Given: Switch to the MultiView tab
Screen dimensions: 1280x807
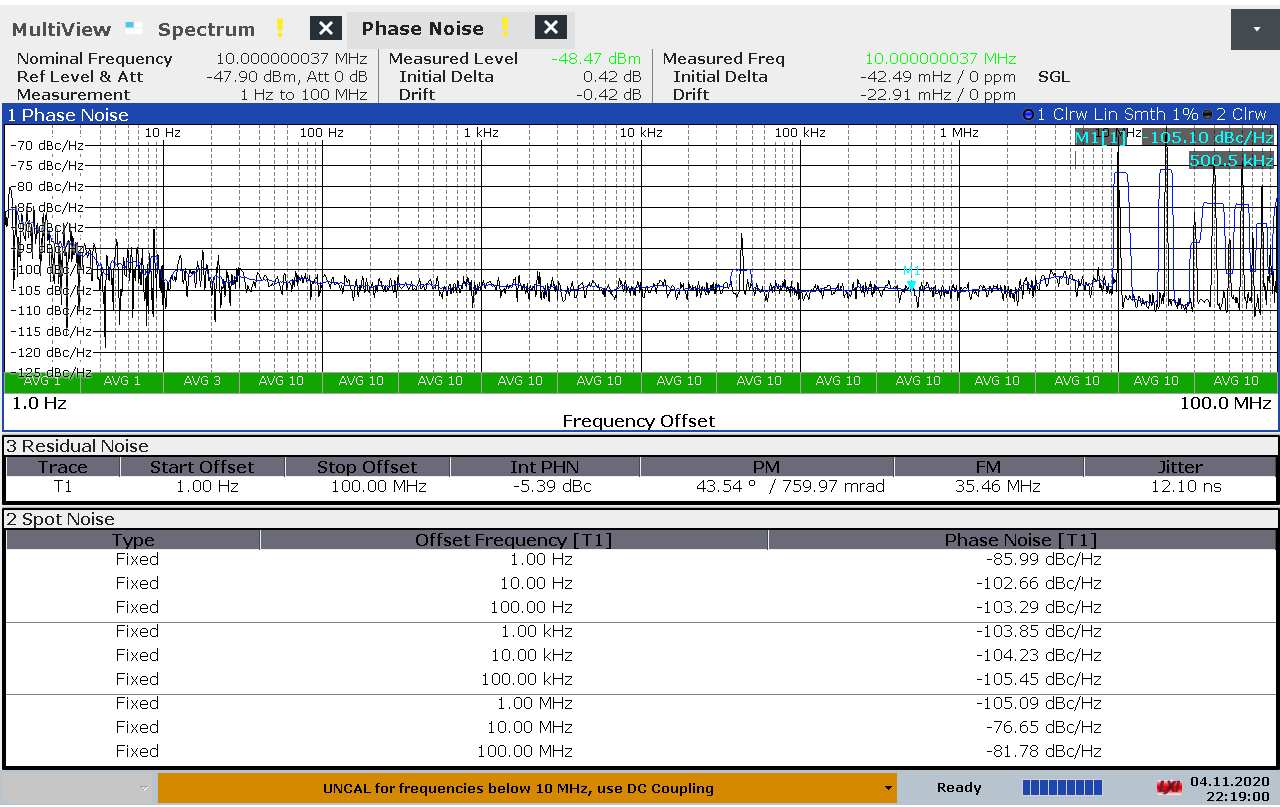Looking at the screenshot, I should (x=61, y=29).
